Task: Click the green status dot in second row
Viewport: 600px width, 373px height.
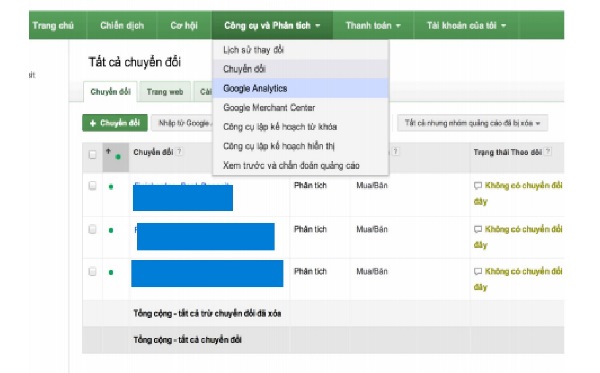Action: (111, 230)
